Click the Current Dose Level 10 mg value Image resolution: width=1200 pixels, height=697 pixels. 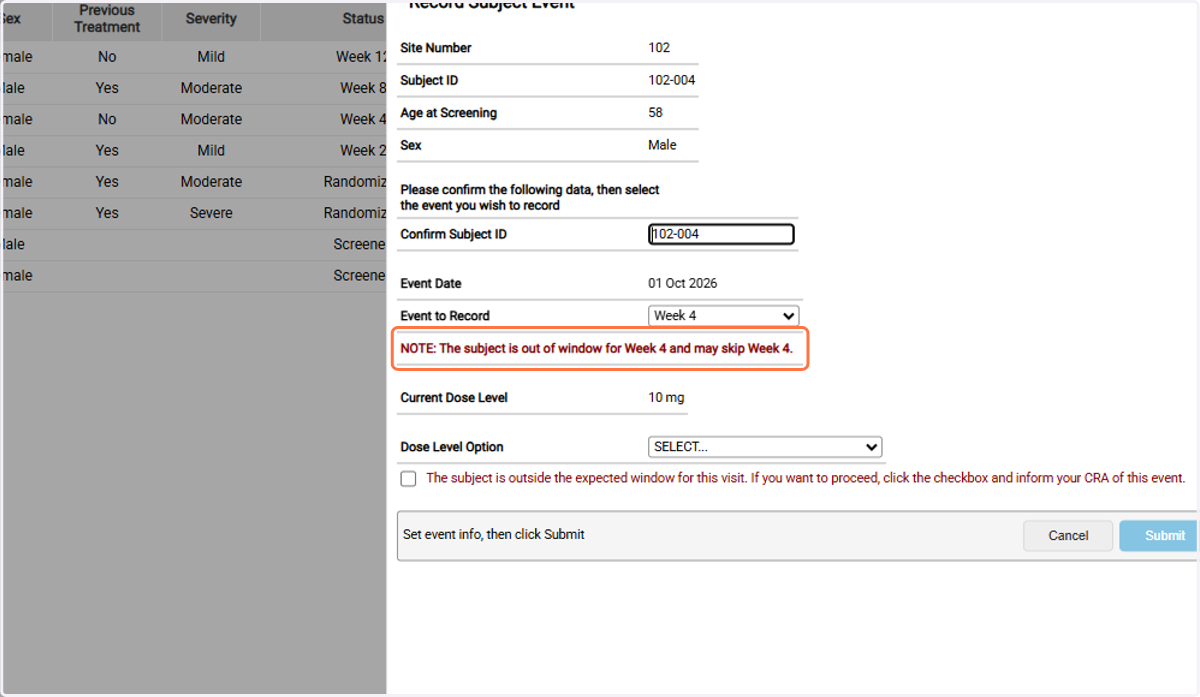click(667, 398)
